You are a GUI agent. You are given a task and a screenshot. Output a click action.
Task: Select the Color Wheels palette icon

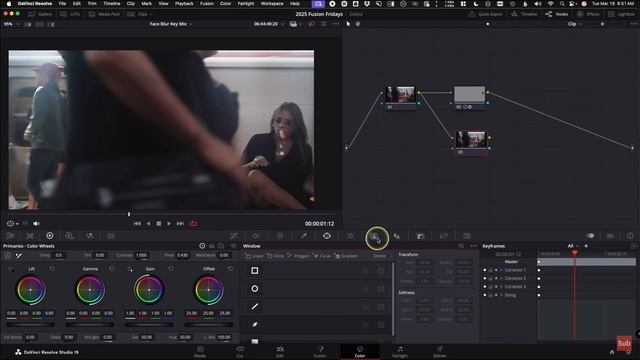pyautogui.click(x=50, y=236)
